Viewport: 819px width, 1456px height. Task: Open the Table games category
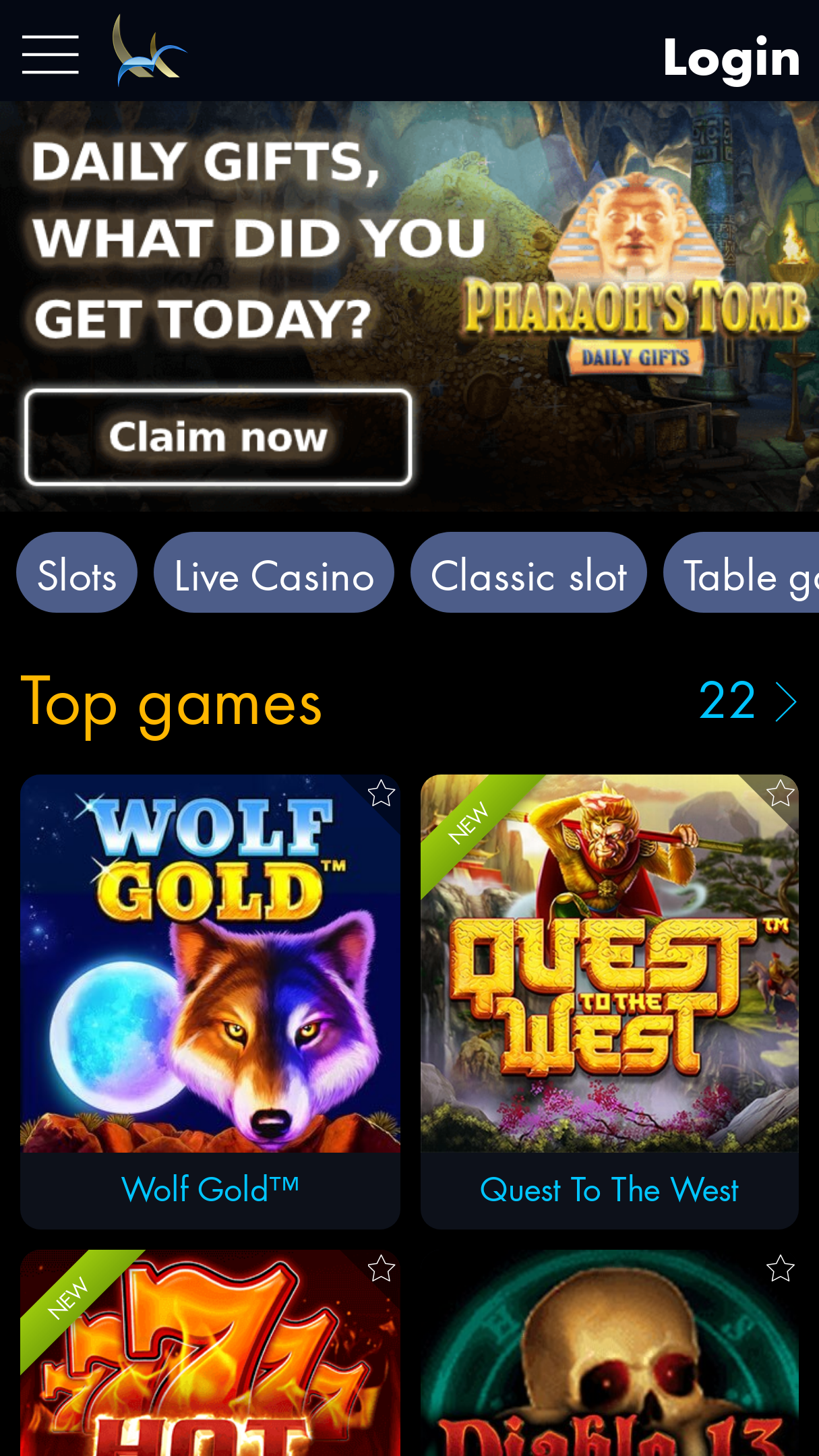click(x=741, y=572)
